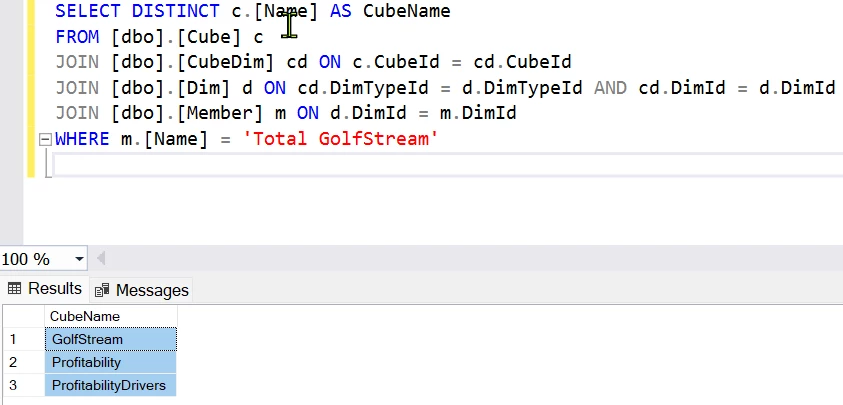Click the CubeName alias in SELECT line

click(407, 11)
